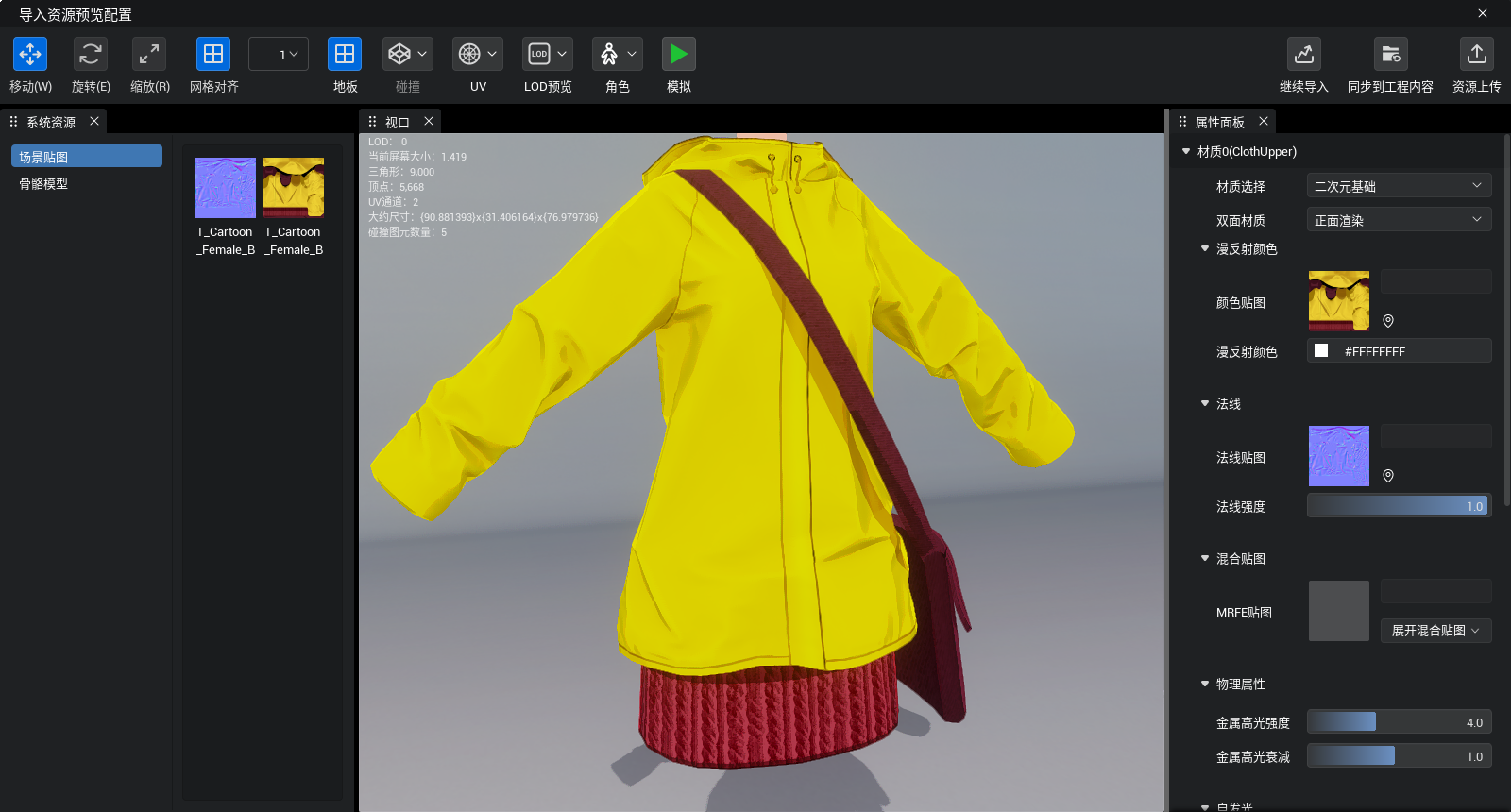Click the empty MRFE贴图 texture slot

click(x=1339, y=611)
